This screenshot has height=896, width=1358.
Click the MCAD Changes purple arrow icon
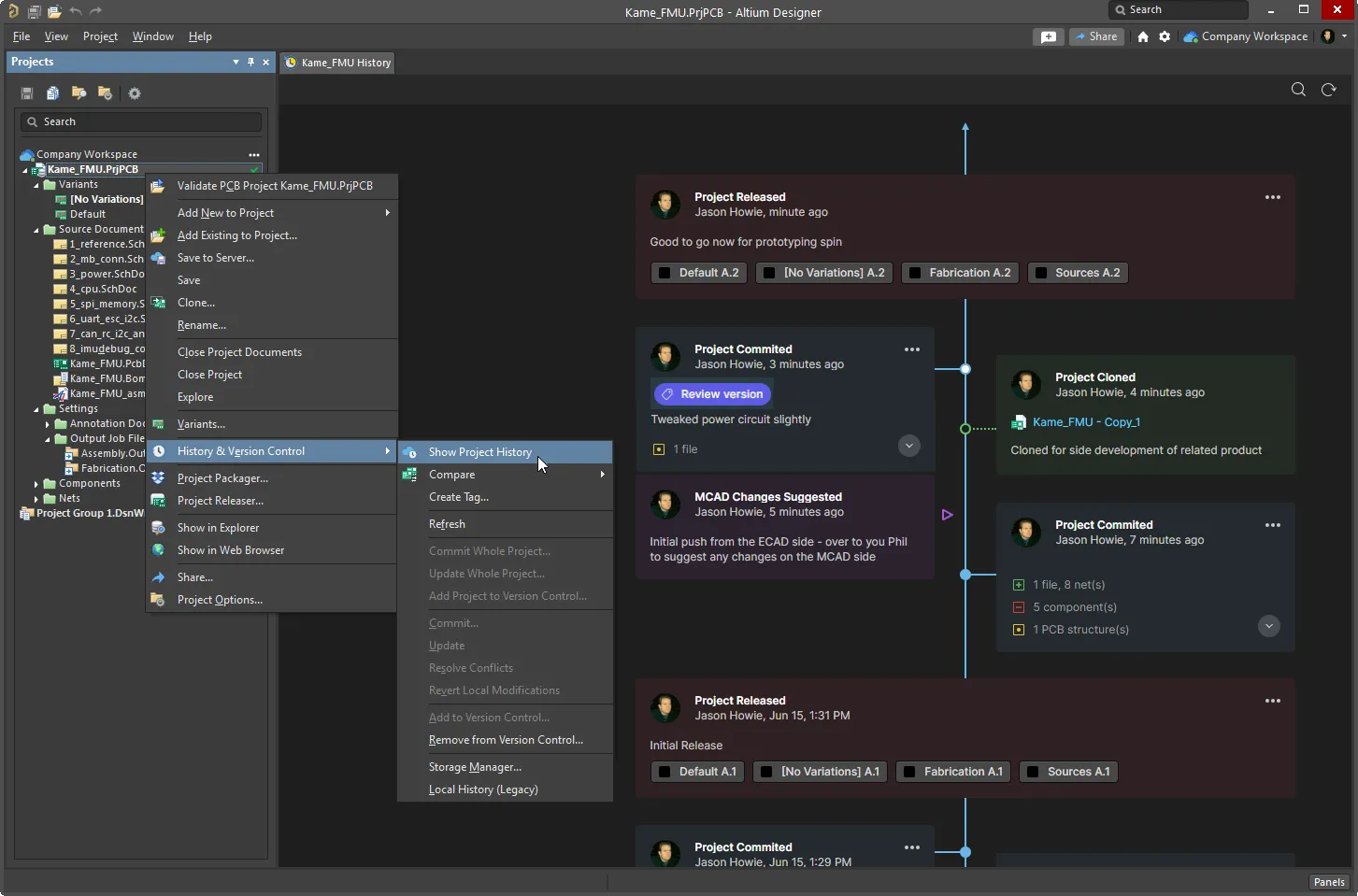[x=948, y=515]
